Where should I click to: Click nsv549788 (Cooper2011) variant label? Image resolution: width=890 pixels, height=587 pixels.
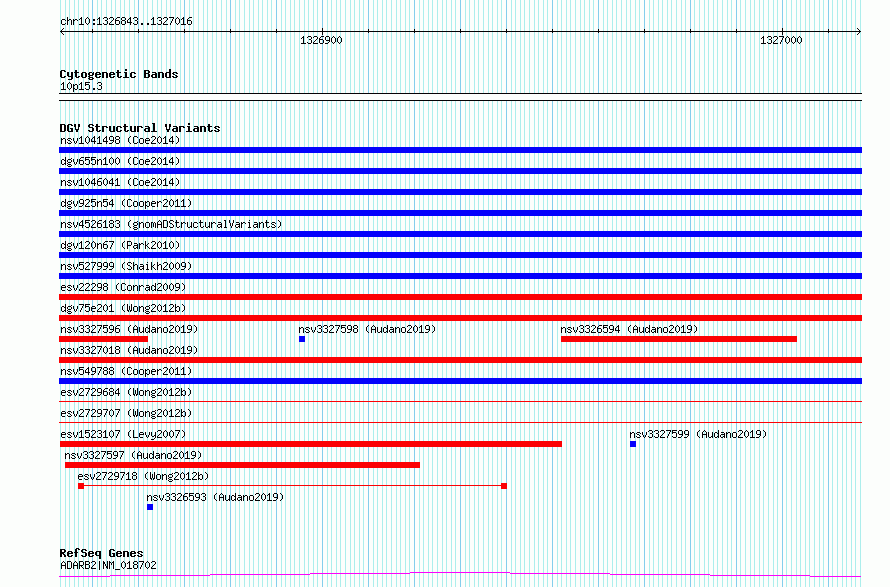[126, 371]
